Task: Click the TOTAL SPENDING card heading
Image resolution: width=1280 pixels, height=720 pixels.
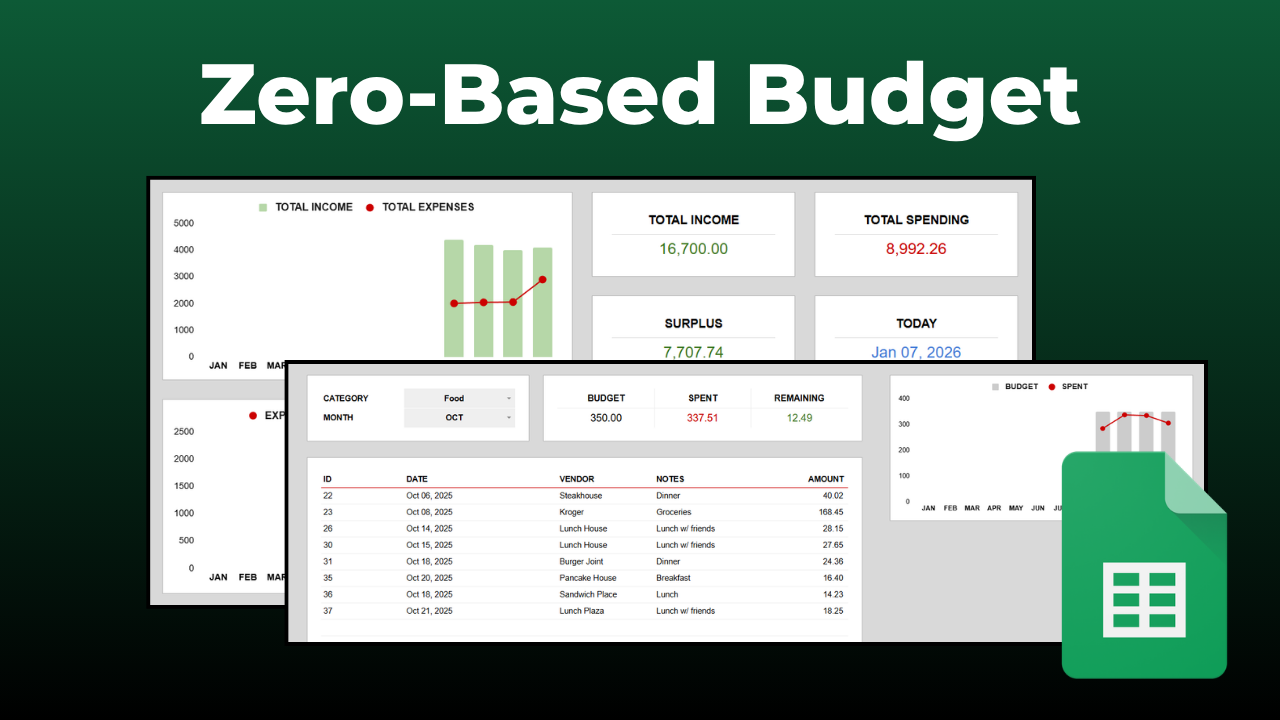Action: tap(916, 220)
